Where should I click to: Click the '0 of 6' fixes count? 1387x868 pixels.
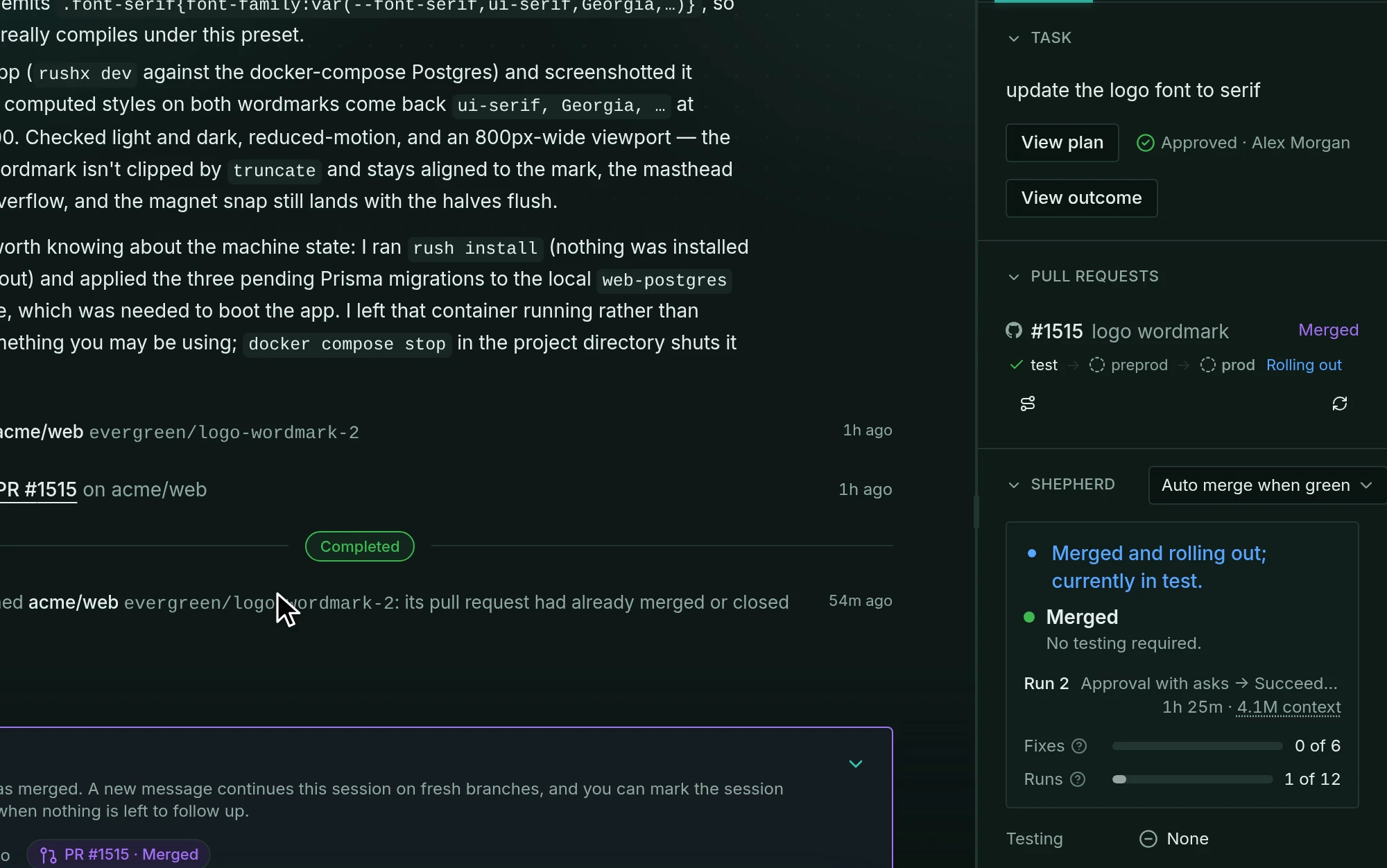pyautogui.click(x=1318, y=746)
